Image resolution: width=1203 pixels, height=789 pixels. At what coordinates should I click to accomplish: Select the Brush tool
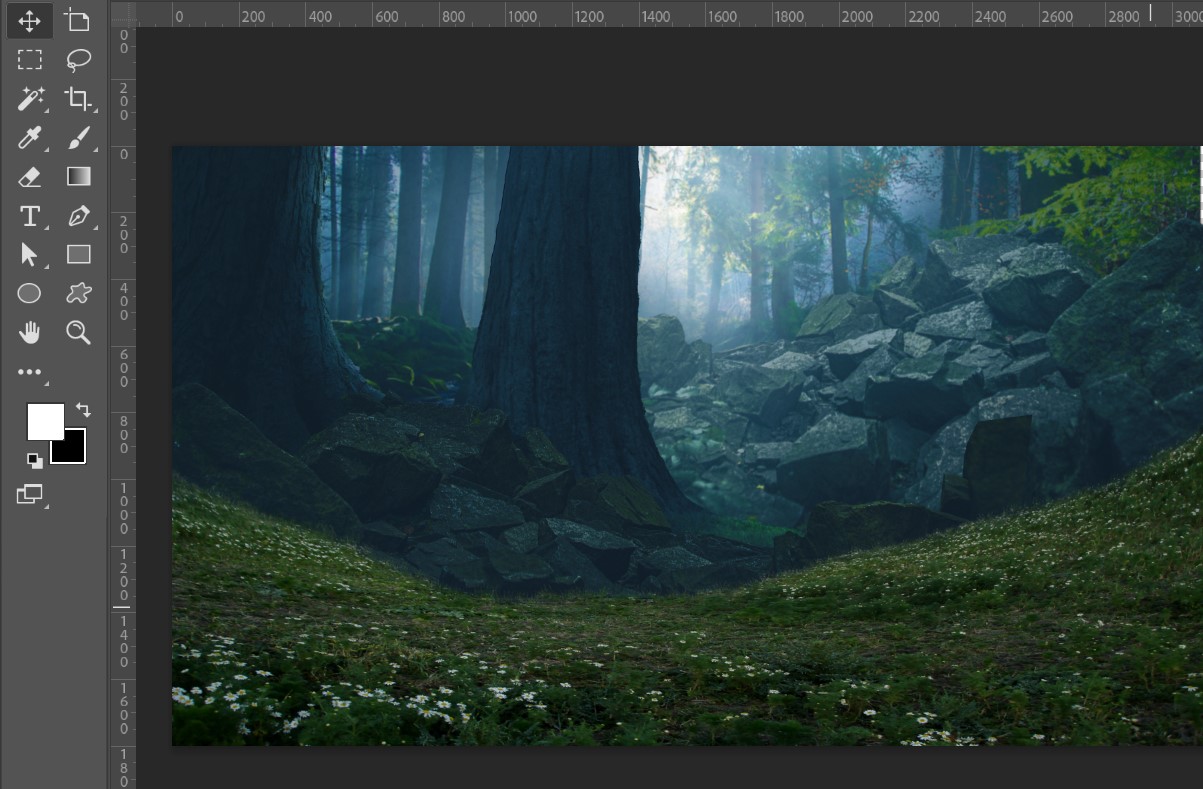(78, 138)
